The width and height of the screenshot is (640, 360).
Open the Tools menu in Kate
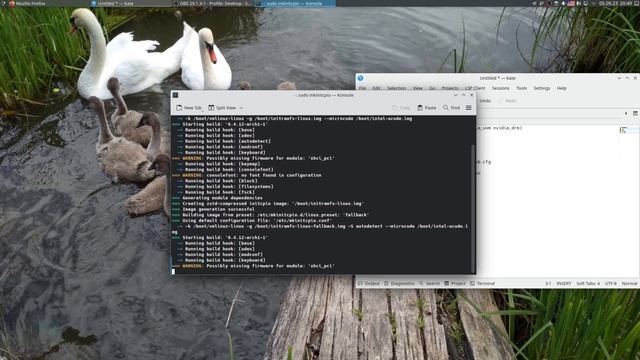(x=521, y=88)
